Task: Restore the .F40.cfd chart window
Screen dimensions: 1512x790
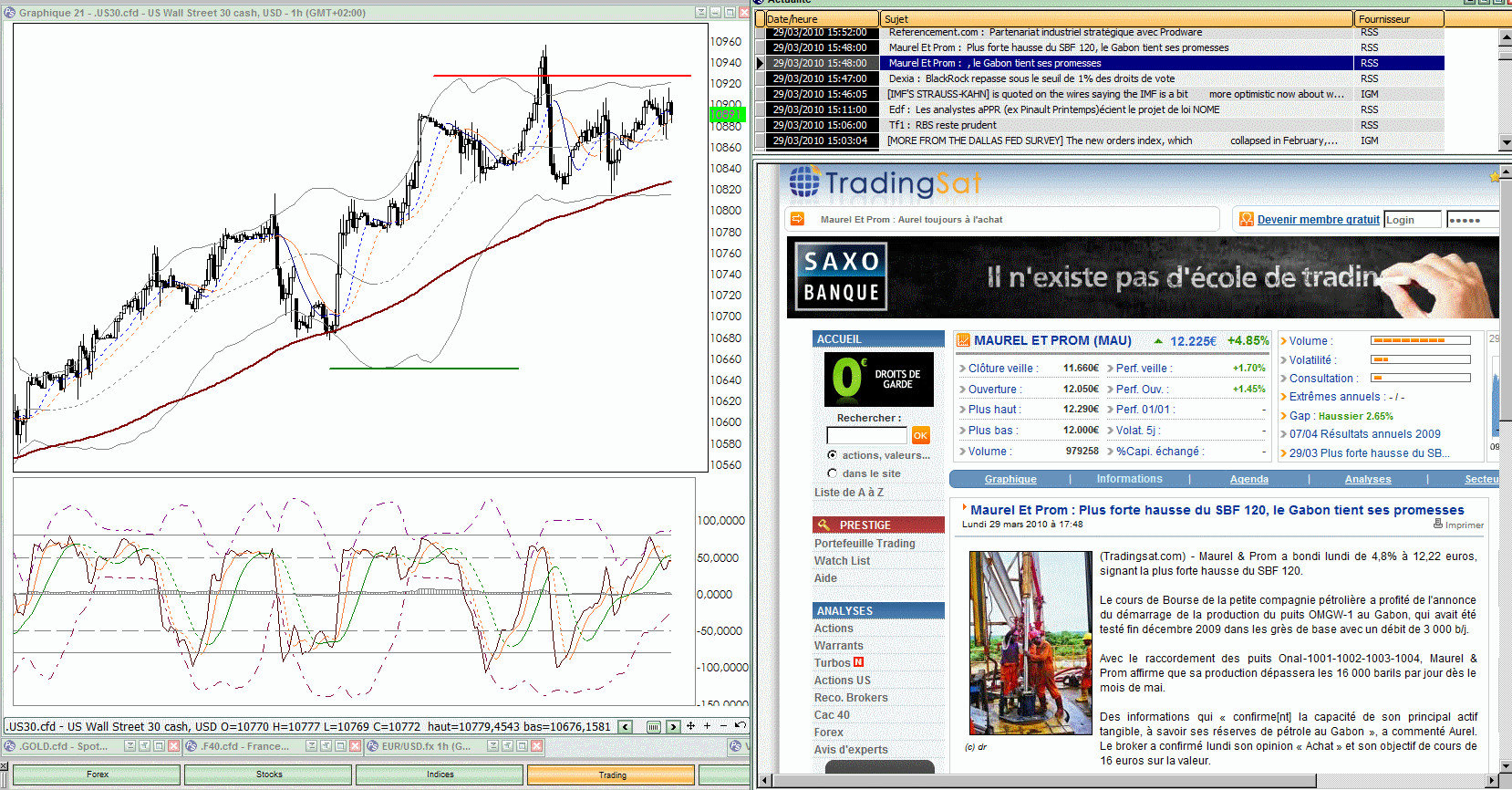Action: [326, 746]
